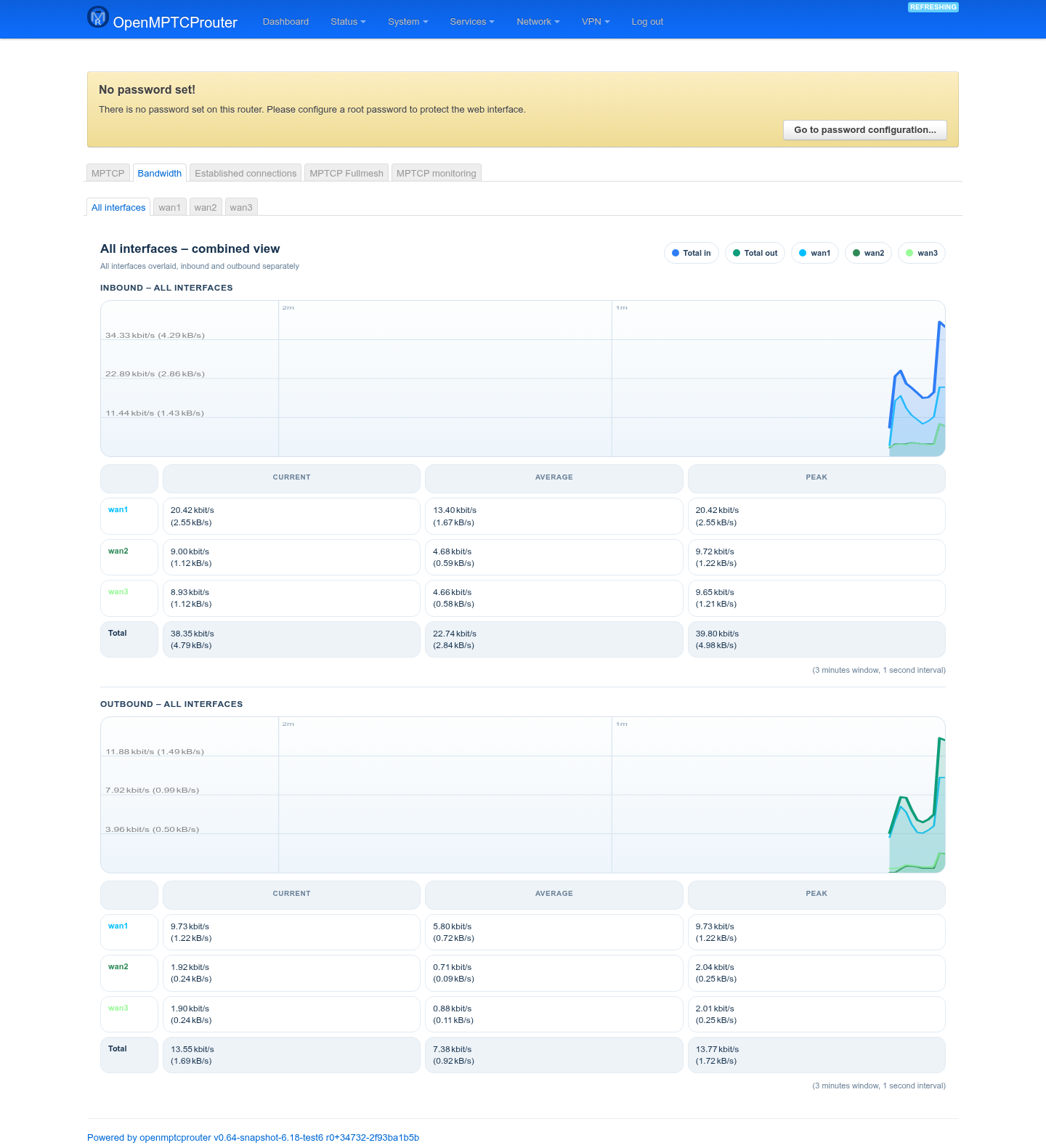Toggle the wan1 legend chip
Screen dimensions: 1046x1148
point(815,253)
